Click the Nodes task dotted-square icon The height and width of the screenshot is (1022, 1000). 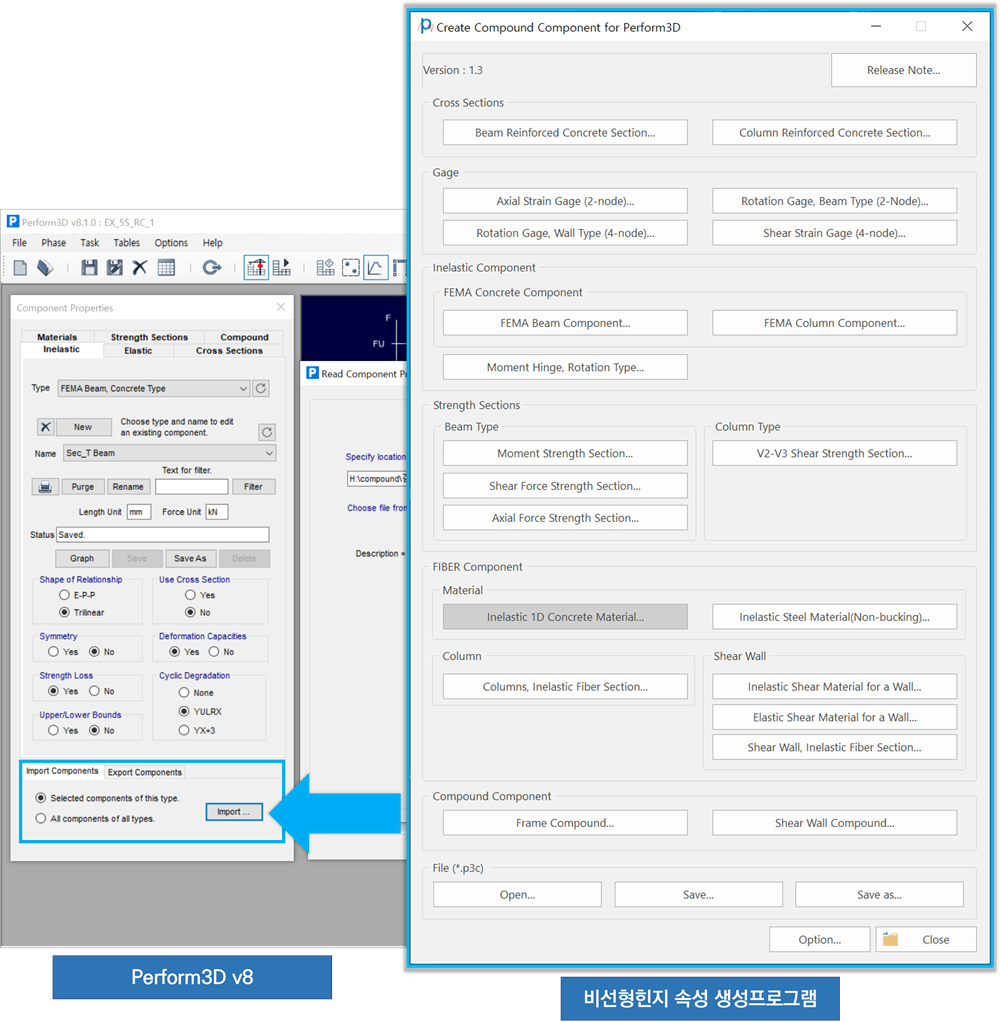[351, 267]
